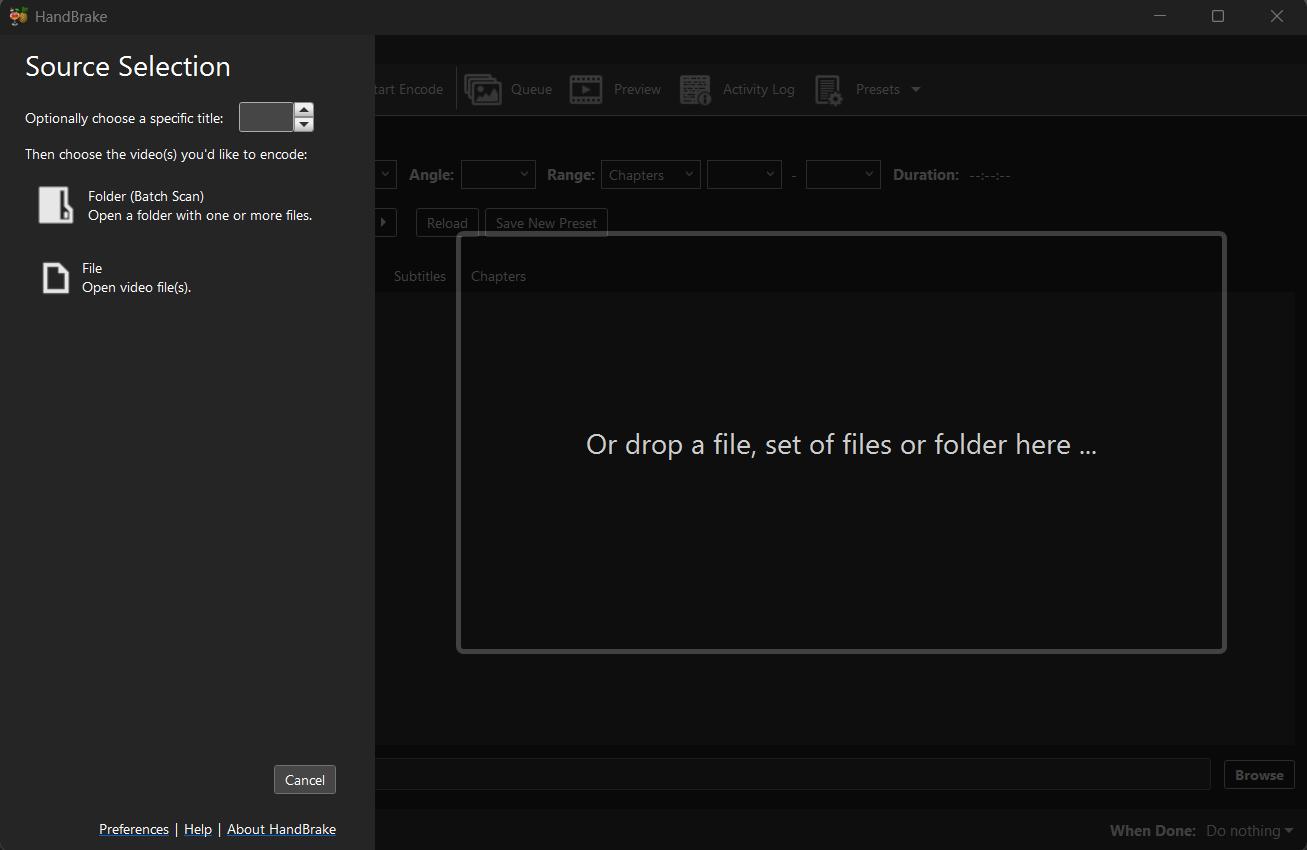Switch to the Chapters tab
Screen dimensions: 1307x850
[498, 276]
